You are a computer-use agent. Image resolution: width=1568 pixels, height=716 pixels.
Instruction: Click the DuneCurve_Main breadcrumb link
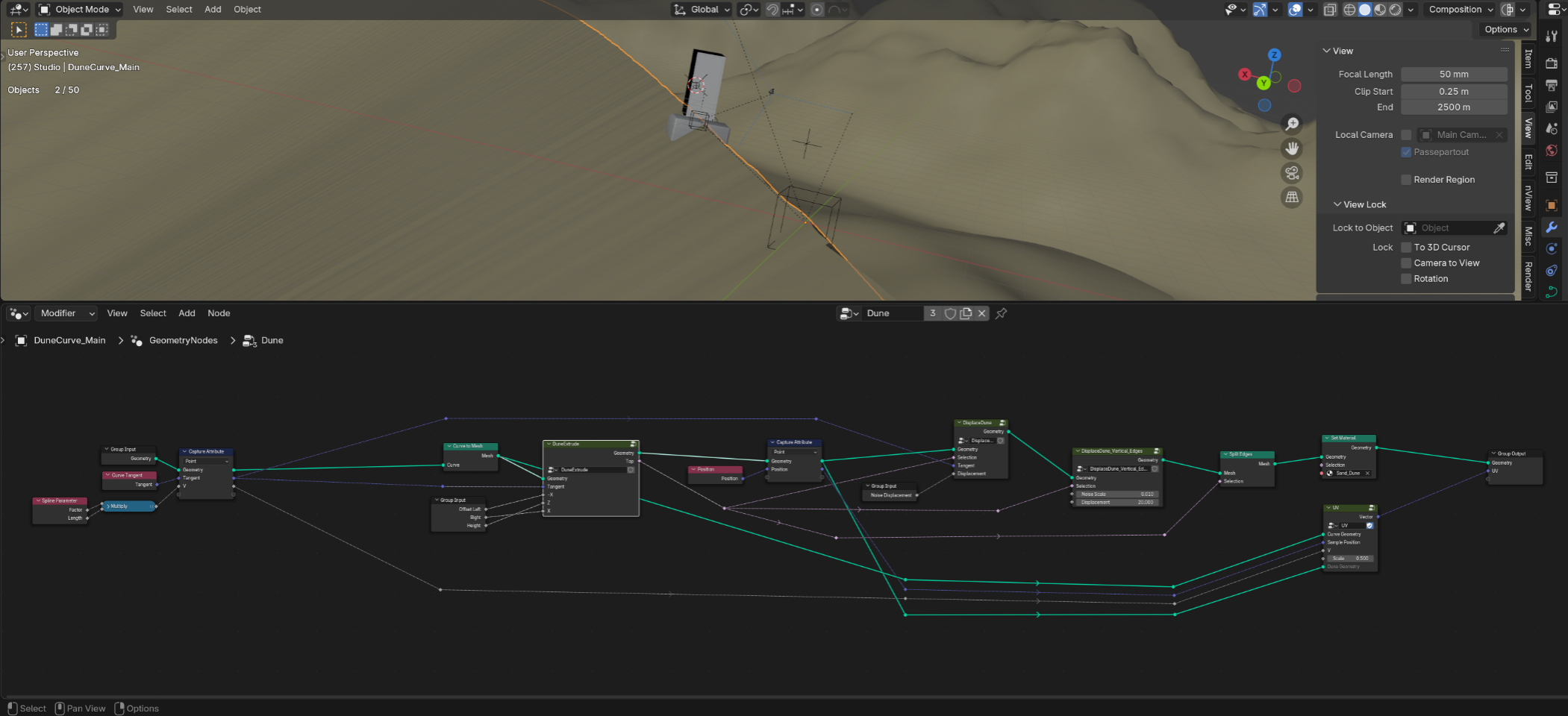tap(69, 340)
